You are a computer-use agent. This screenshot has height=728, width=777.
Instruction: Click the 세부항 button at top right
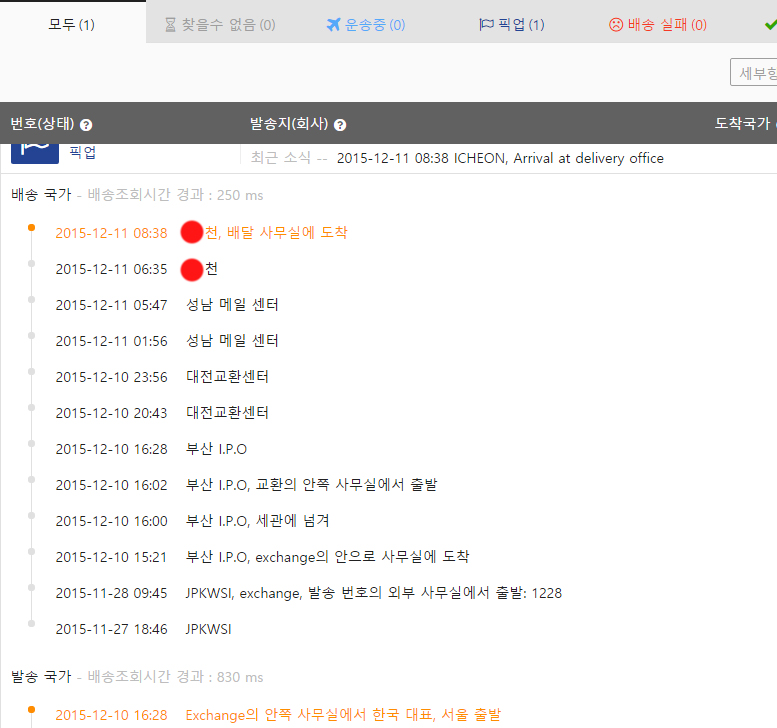[755, 72]
